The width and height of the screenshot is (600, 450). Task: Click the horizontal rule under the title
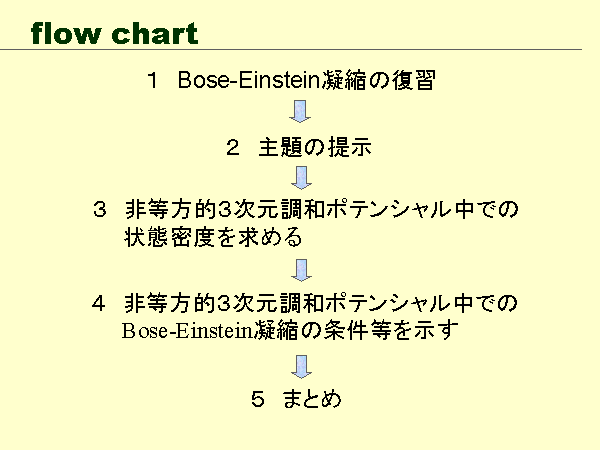300,50
